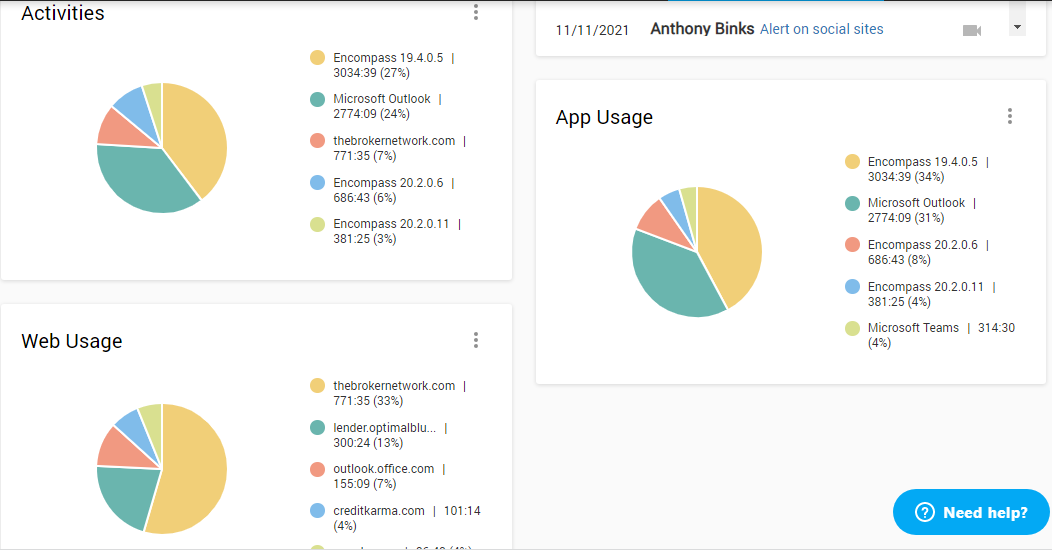
Task: Open the Alert on social sites link
Action: point(821,29)
